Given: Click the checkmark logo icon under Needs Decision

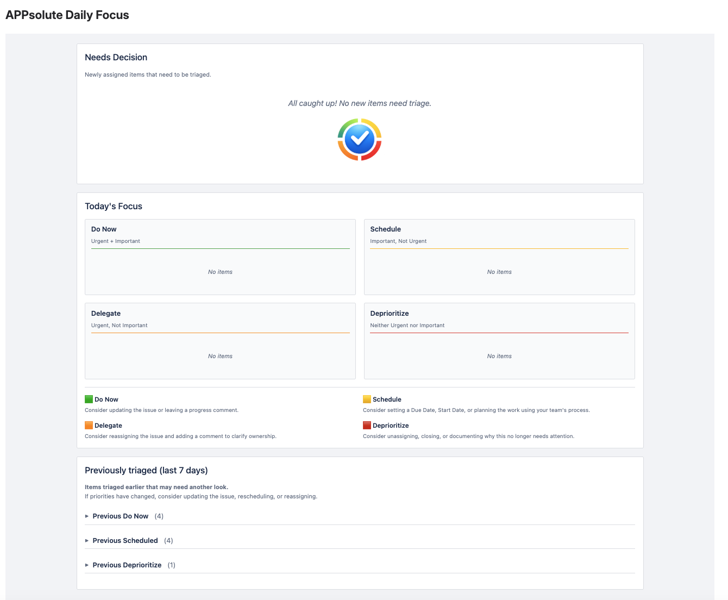Looking at the screenshot, I should coord(359,139).
